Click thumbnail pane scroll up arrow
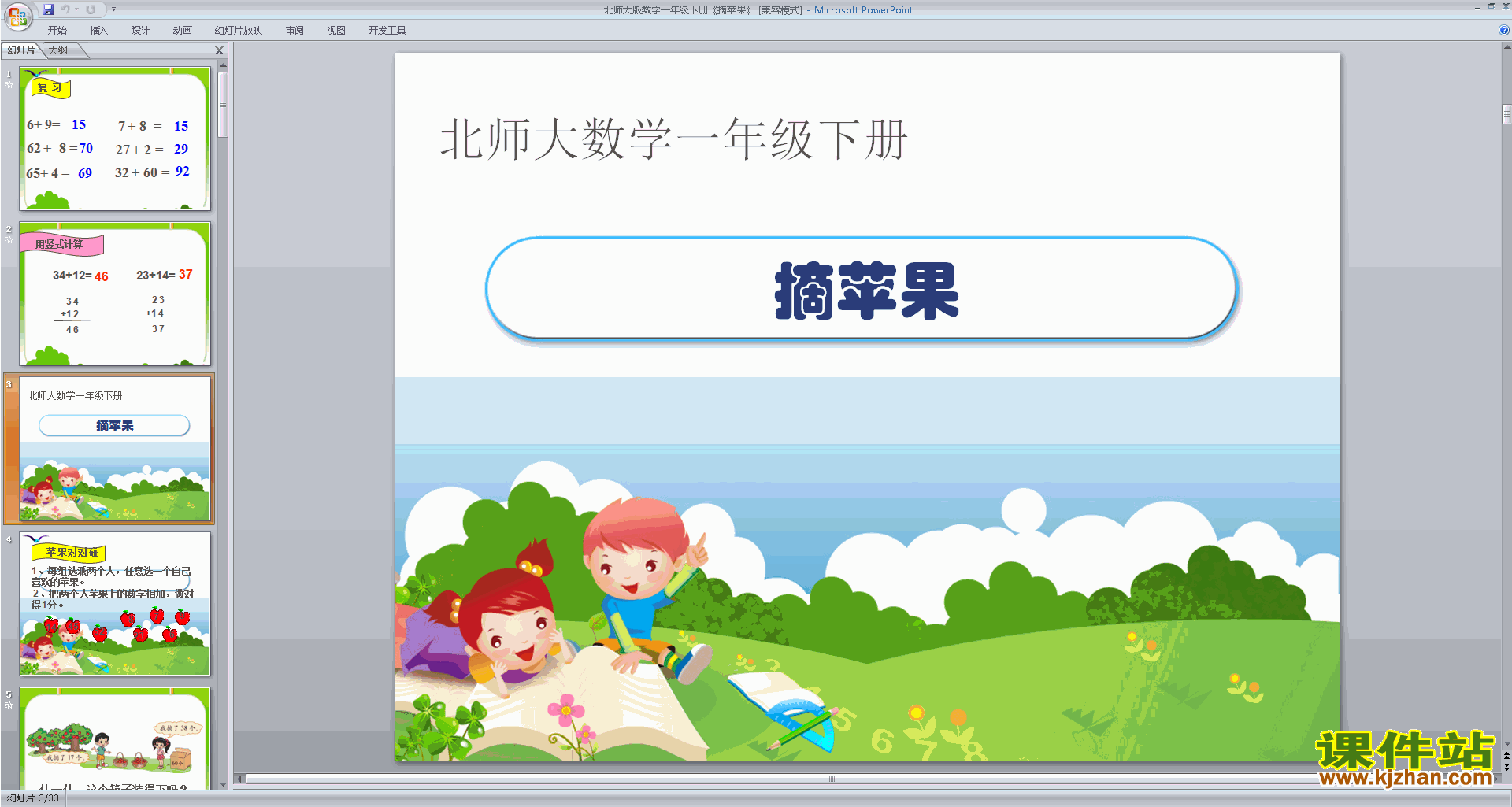This screenshot has height=807, width=1512. (223, 65)
